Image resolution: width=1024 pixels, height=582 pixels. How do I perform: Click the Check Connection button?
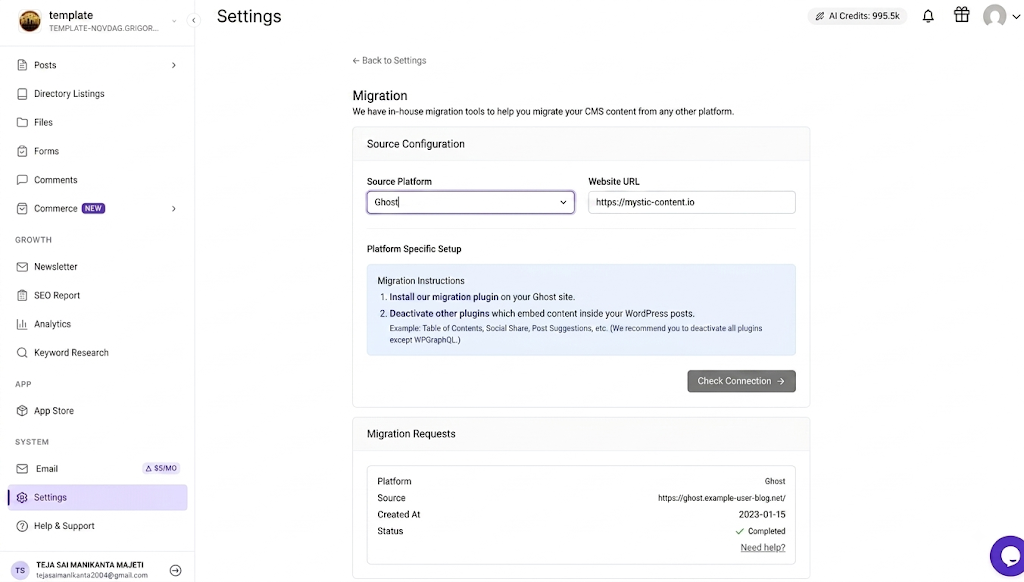741,381
